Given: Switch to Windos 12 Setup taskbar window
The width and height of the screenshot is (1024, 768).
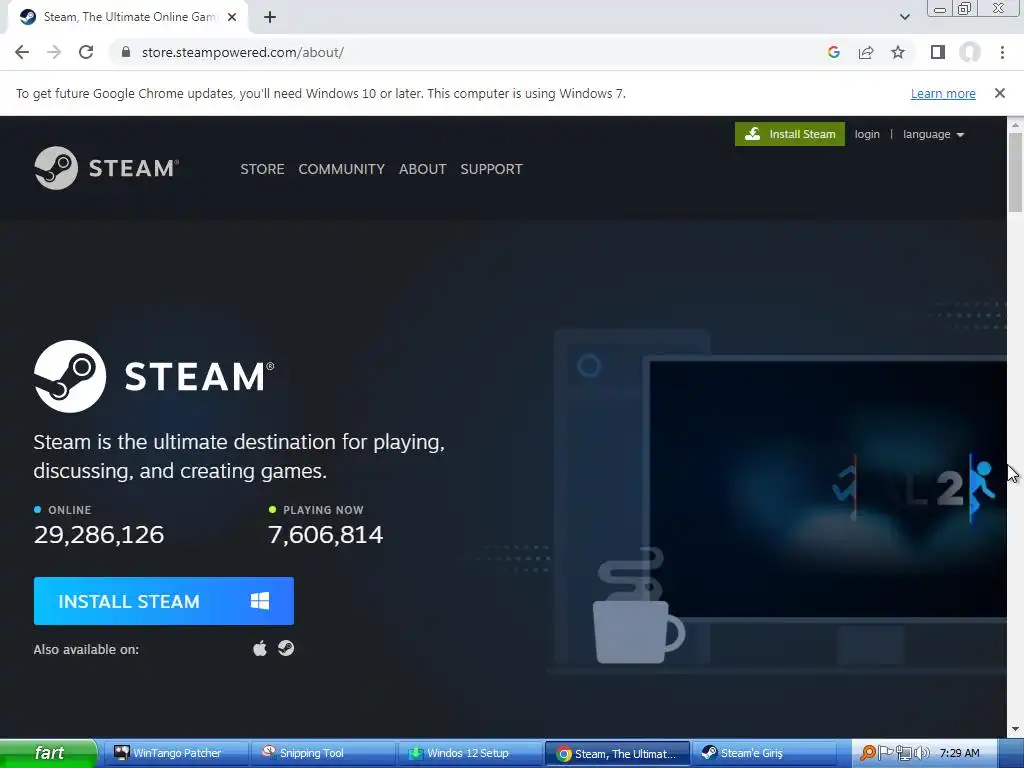Looking at the screenshot, I should coord(470,753).
